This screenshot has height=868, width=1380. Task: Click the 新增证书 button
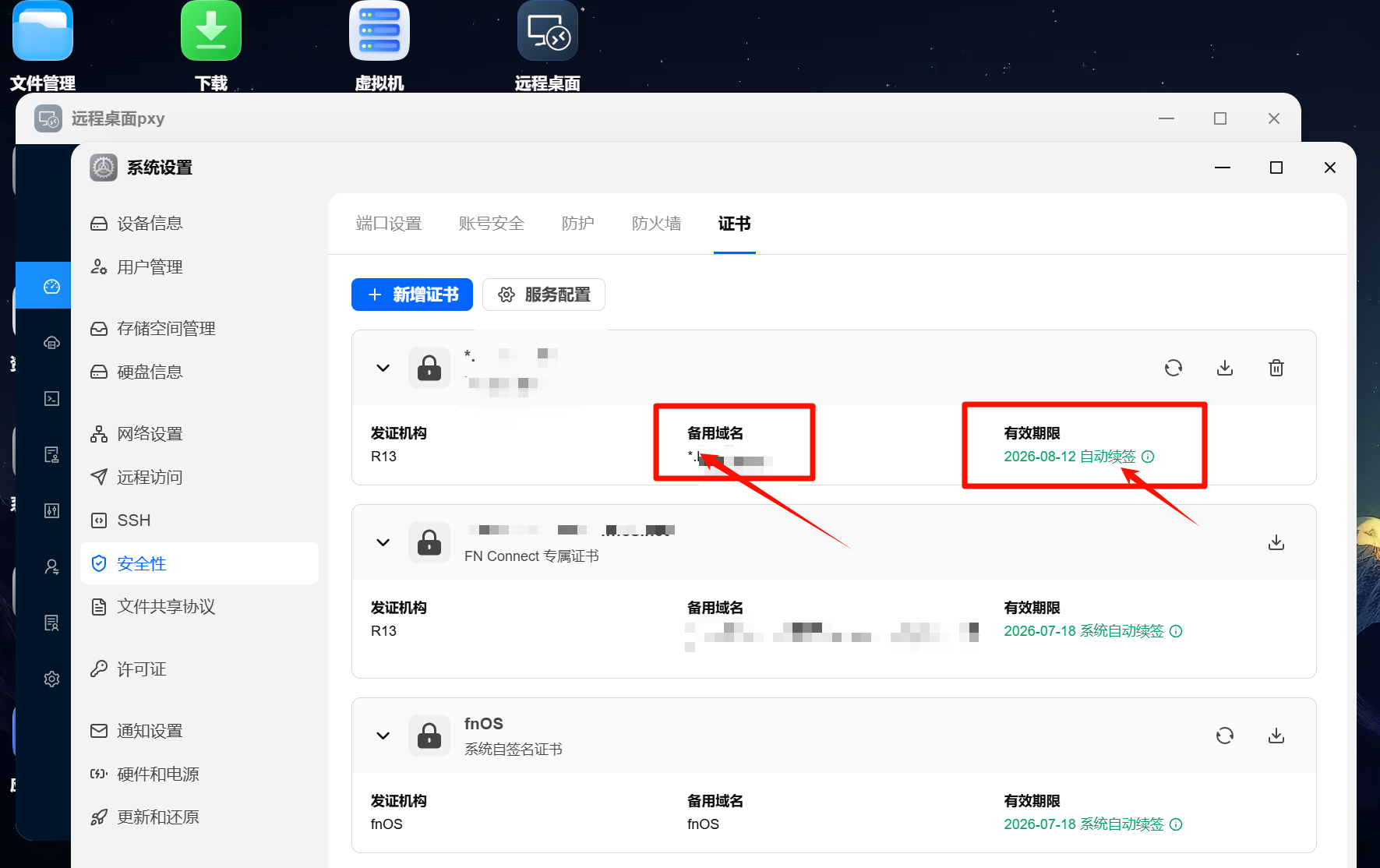412,295
